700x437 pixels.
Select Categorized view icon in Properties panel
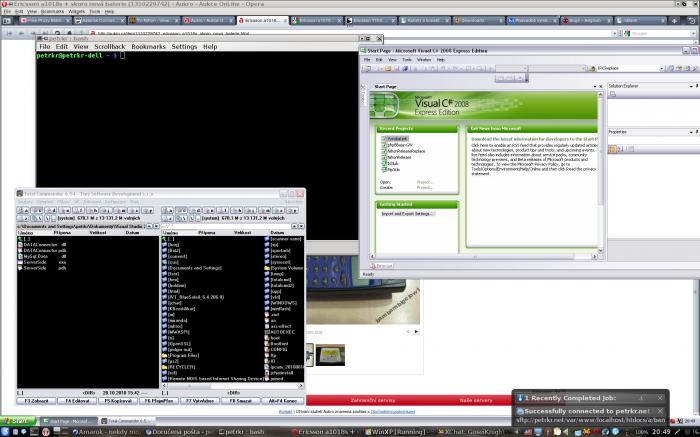click(x=612, y=149)
